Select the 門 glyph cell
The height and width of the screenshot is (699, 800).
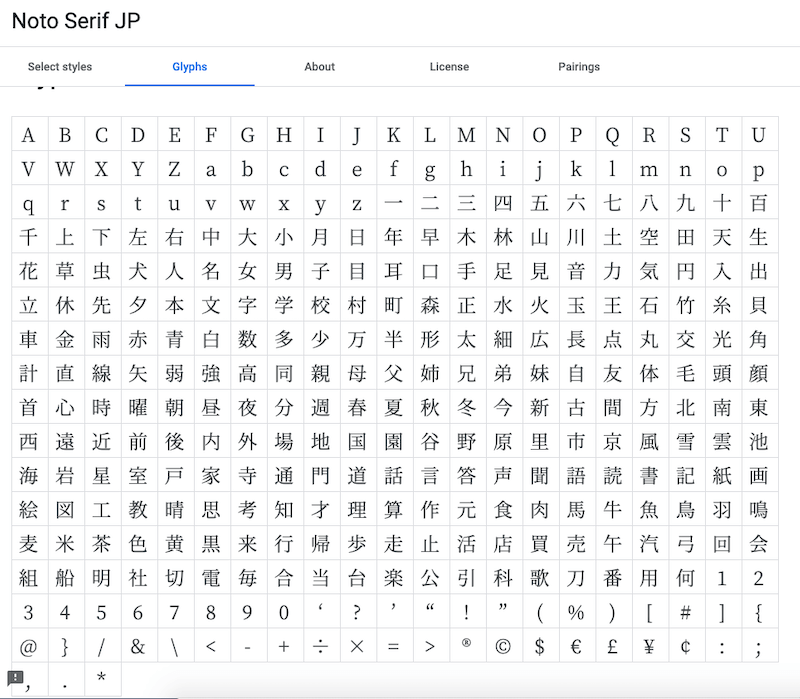click(x=322, y=475)
